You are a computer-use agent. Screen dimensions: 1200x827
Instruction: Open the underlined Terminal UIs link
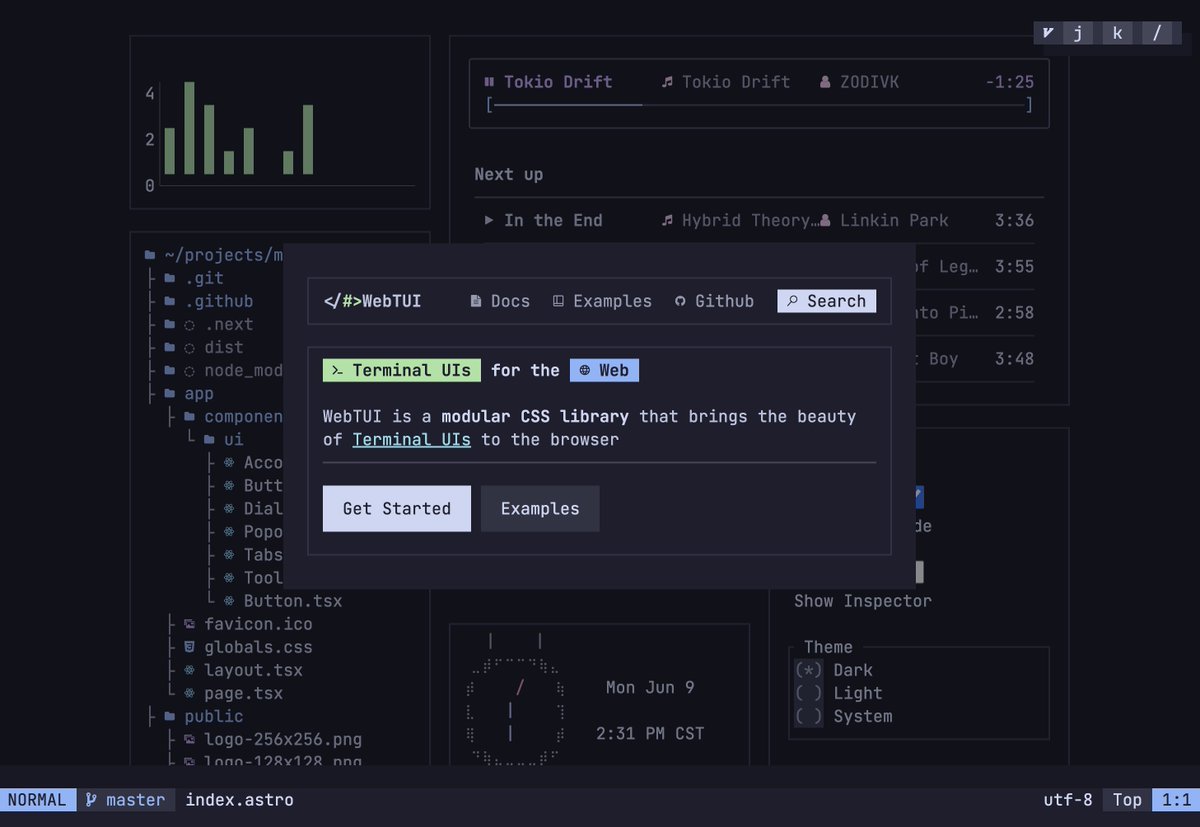tap(411, 439)
